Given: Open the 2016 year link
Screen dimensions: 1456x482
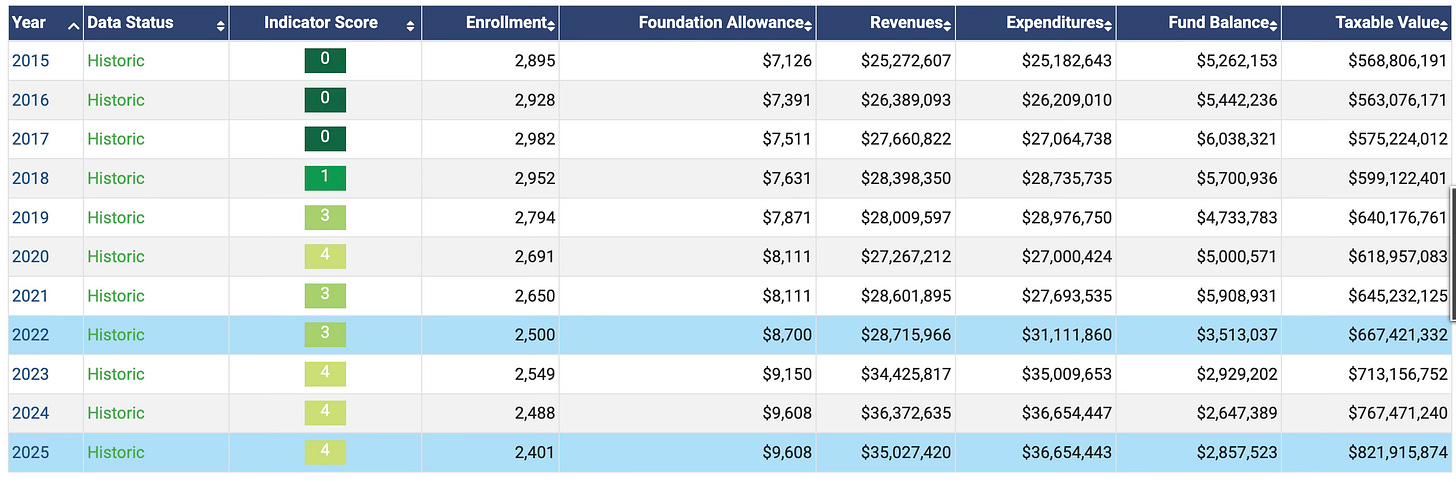Looking at the screenshot, I should coord(30,100).
